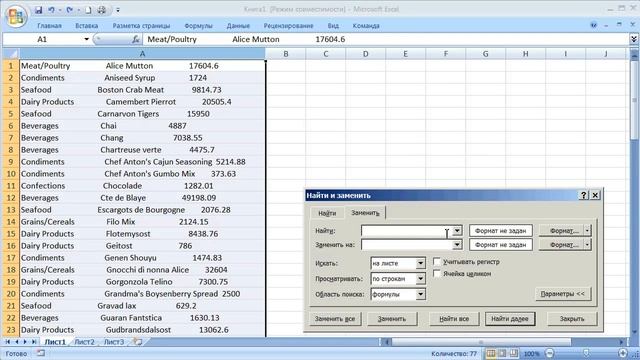Image resolution: width=640 pixels, height=360 pixels.
Task: Switch to Page Break Preview icon
Action: tap(513, 353)
